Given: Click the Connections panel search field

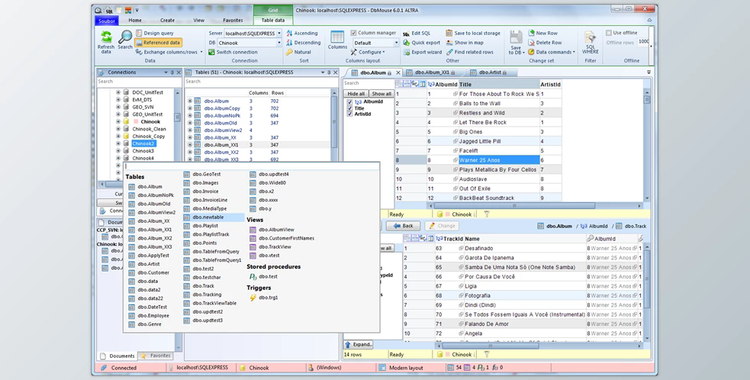Looking at the screenshot, I should click(139, 82).
